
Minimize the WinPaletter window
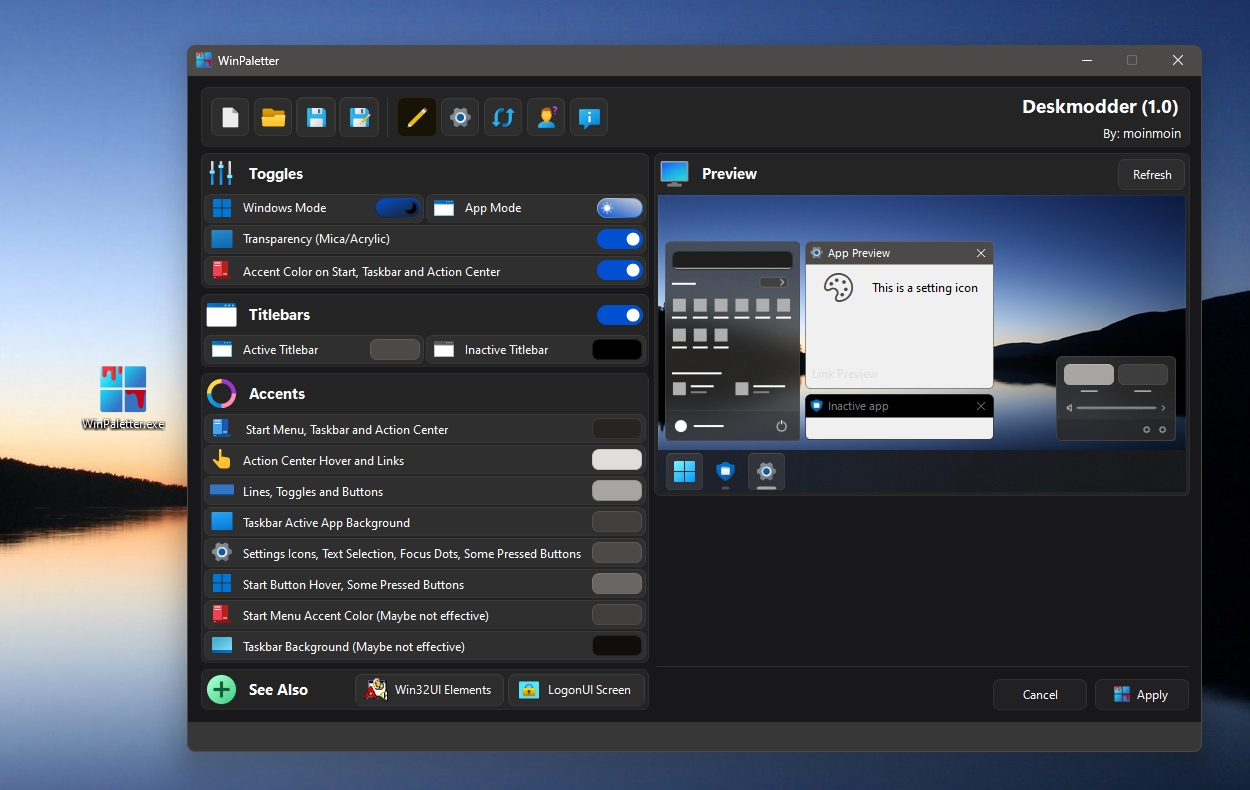point(1087,60)
